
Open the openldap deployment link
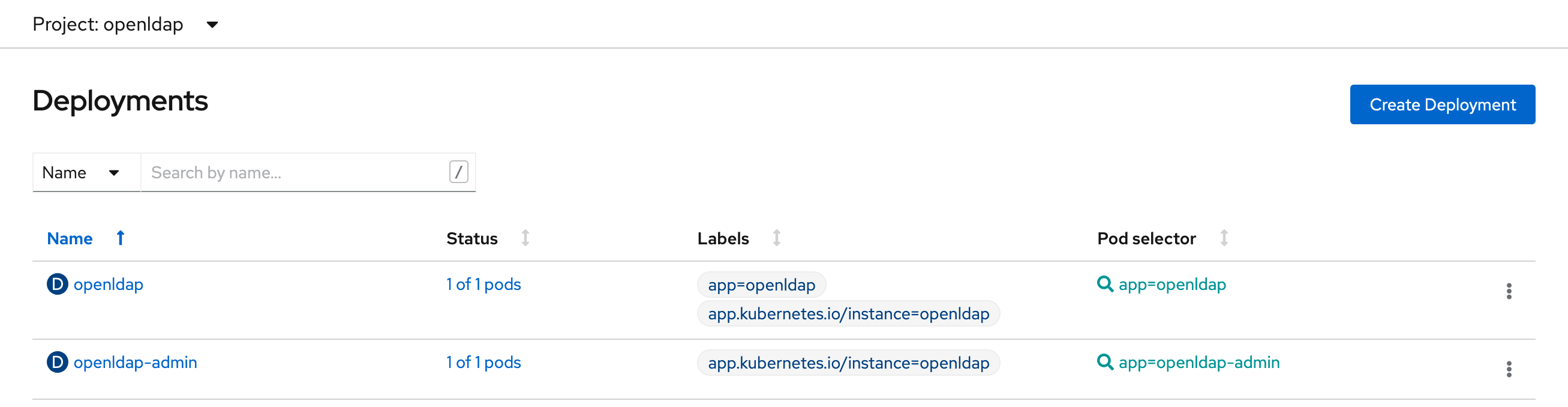[109, 285]
